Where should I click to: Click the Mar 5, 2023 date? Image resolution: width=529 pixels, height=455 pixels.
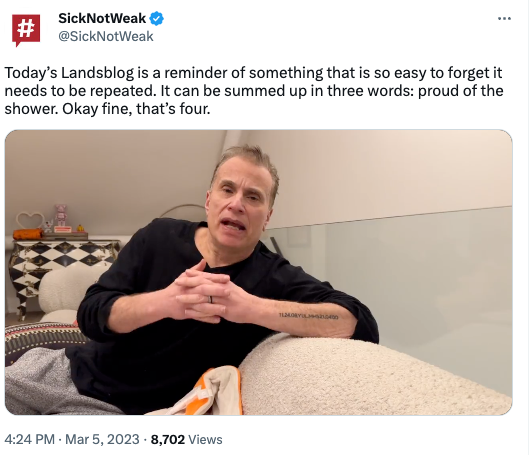coord(102,439)
